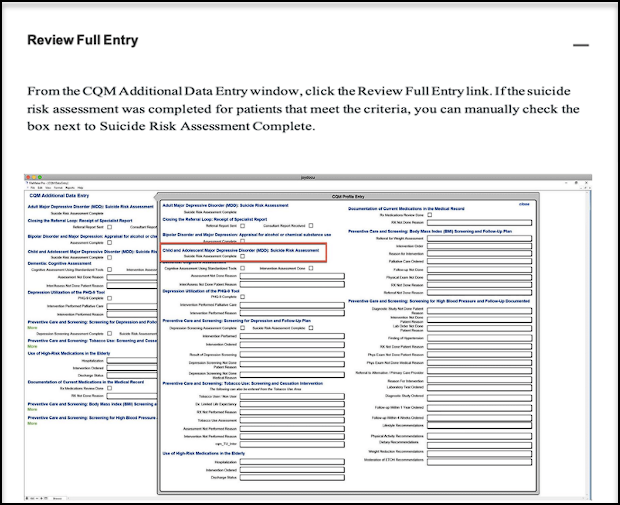Check Rx Medications Review Done in CQM Profile Entry
Viewport: 620px width, 505px height.
[x=430, y=215]
